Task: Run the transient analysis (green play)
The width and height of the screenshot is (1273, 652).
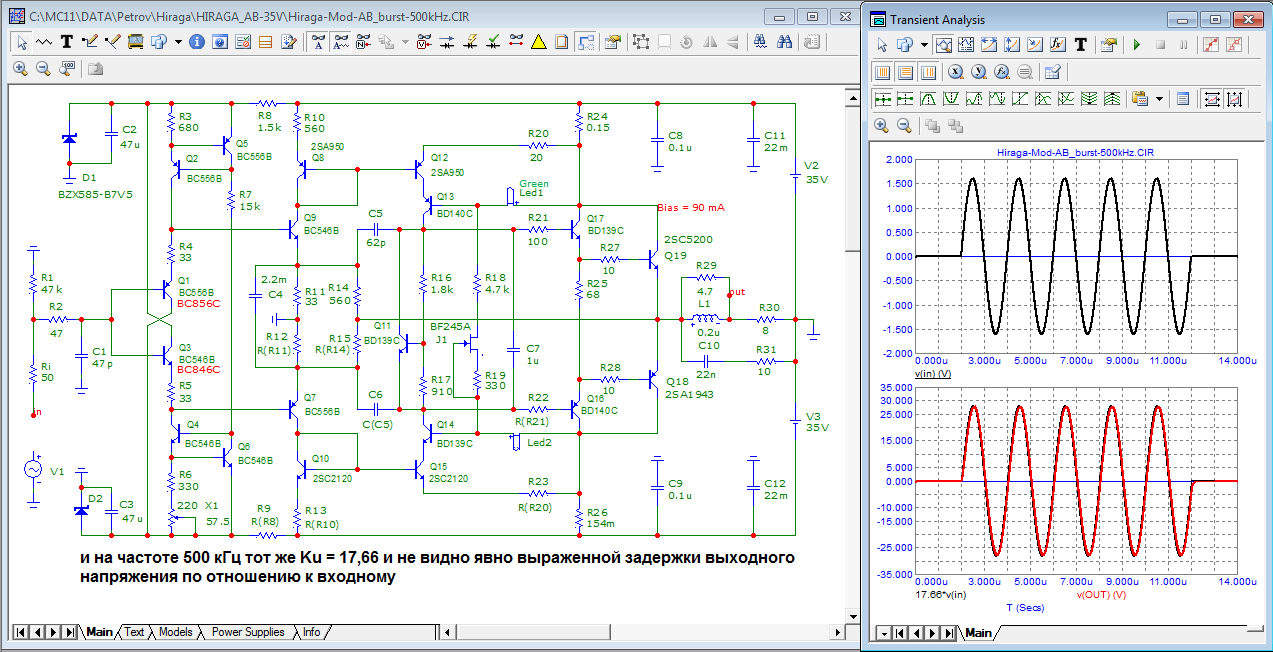Action: coord(1136,45)
